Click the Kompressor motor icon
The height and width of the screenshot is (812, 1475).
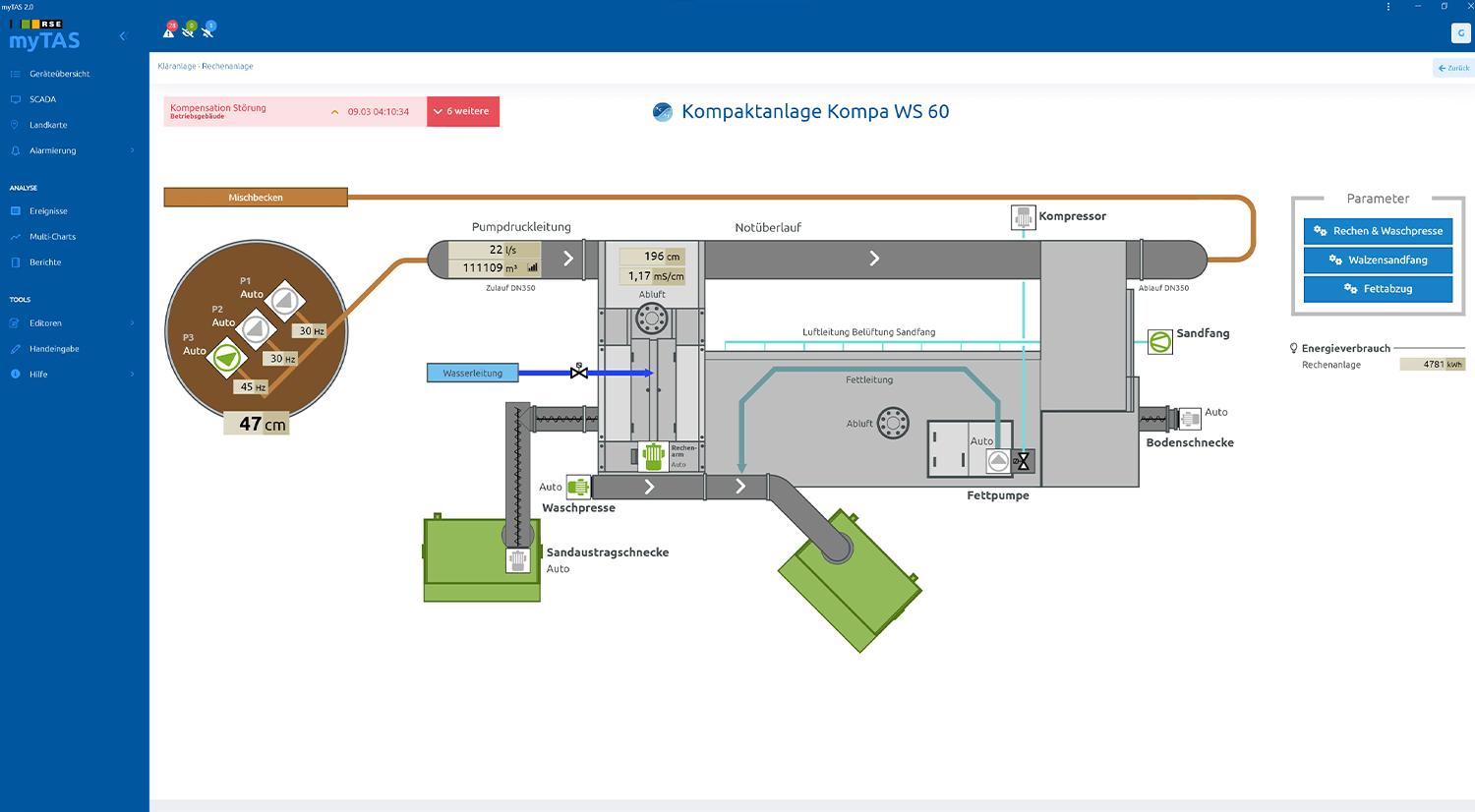[1024, 217]
